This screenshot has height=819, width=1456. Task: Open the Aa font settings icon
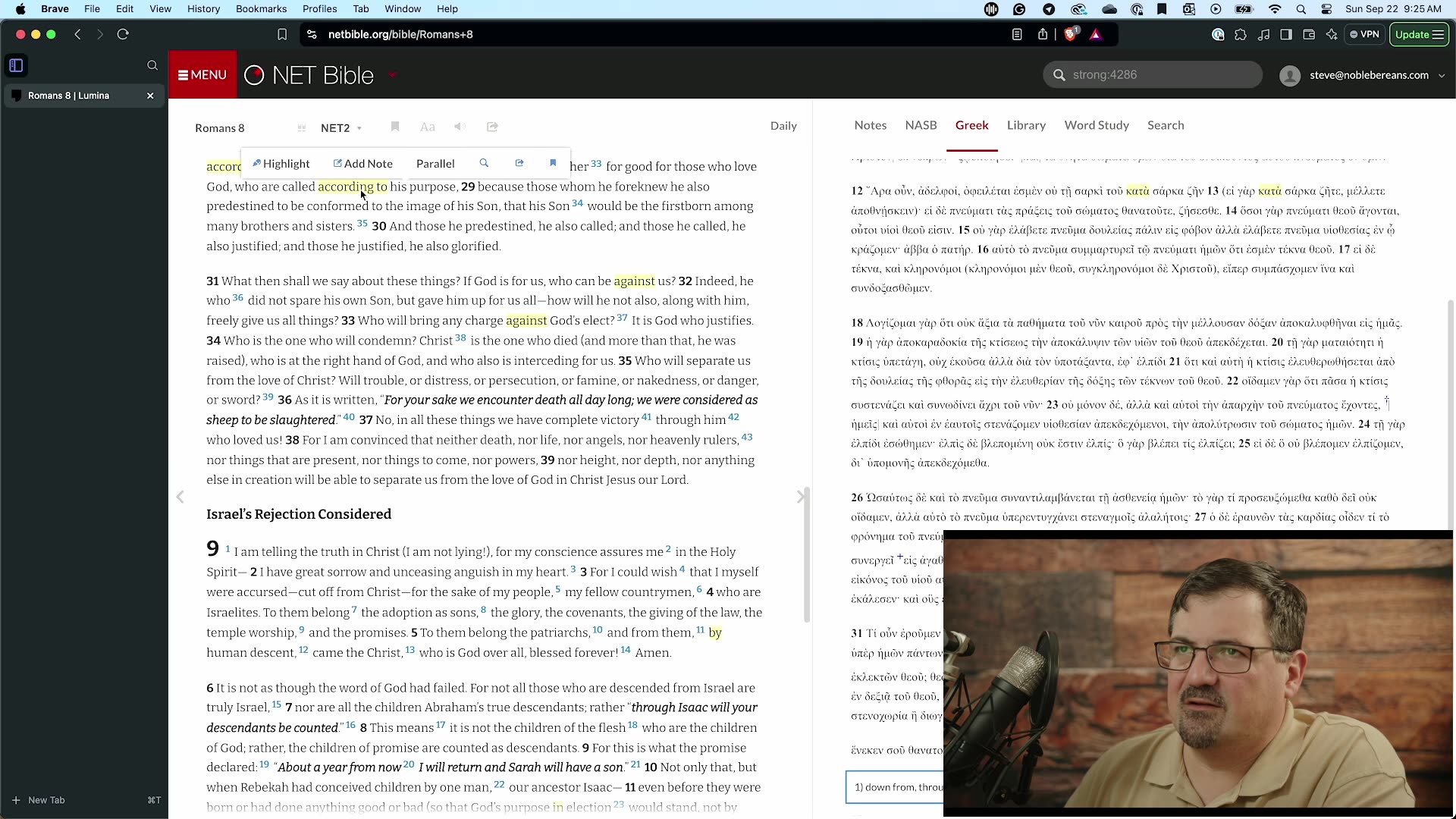(428, 127)
